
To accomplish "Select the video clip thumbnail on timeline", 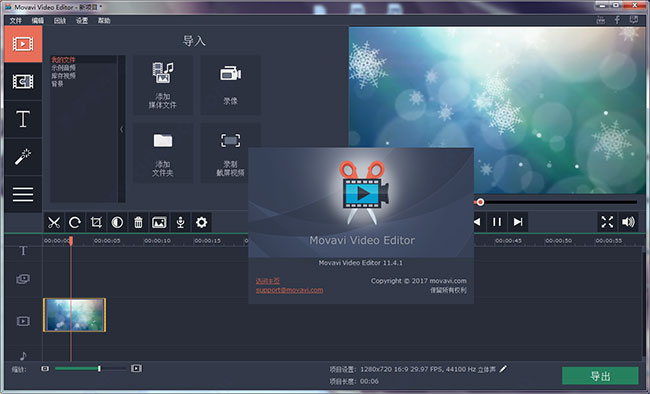I will click(75, 315).
